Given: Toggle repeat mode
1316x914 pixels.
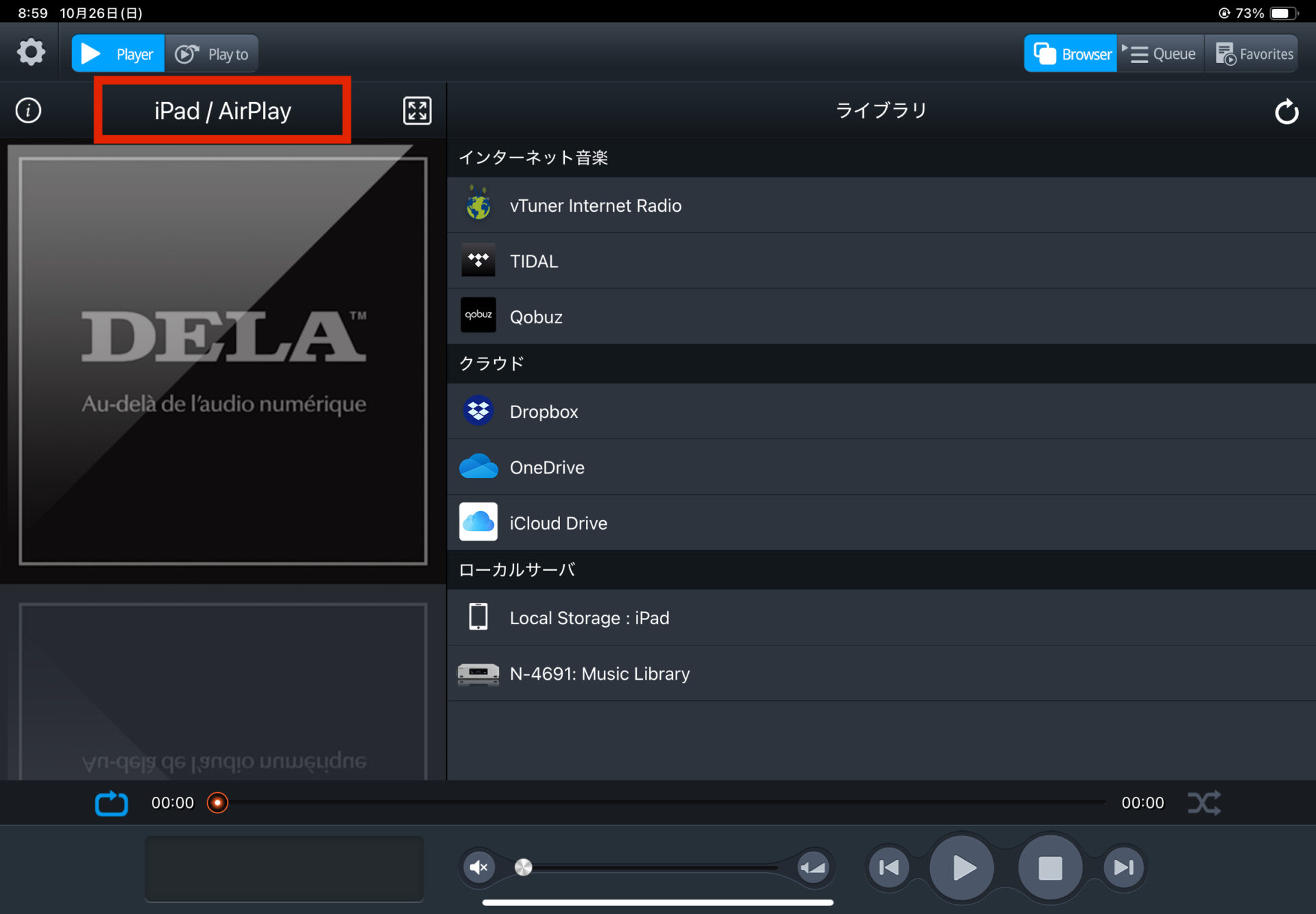Looking at the screenshot, I should click(x=111, y=803).
